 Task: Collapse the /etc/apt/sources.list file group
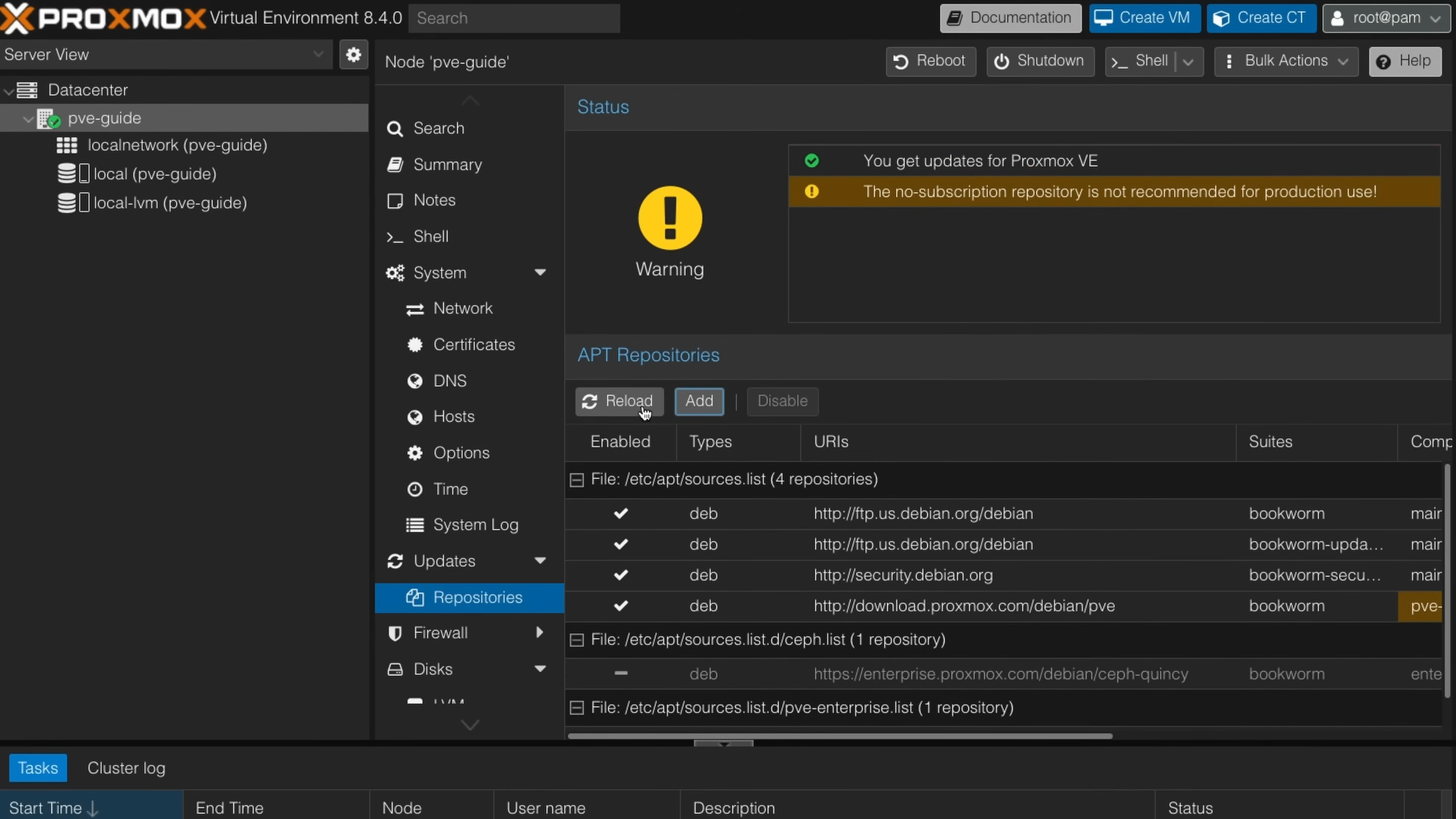pyautogui.click(x=576, y=479)
